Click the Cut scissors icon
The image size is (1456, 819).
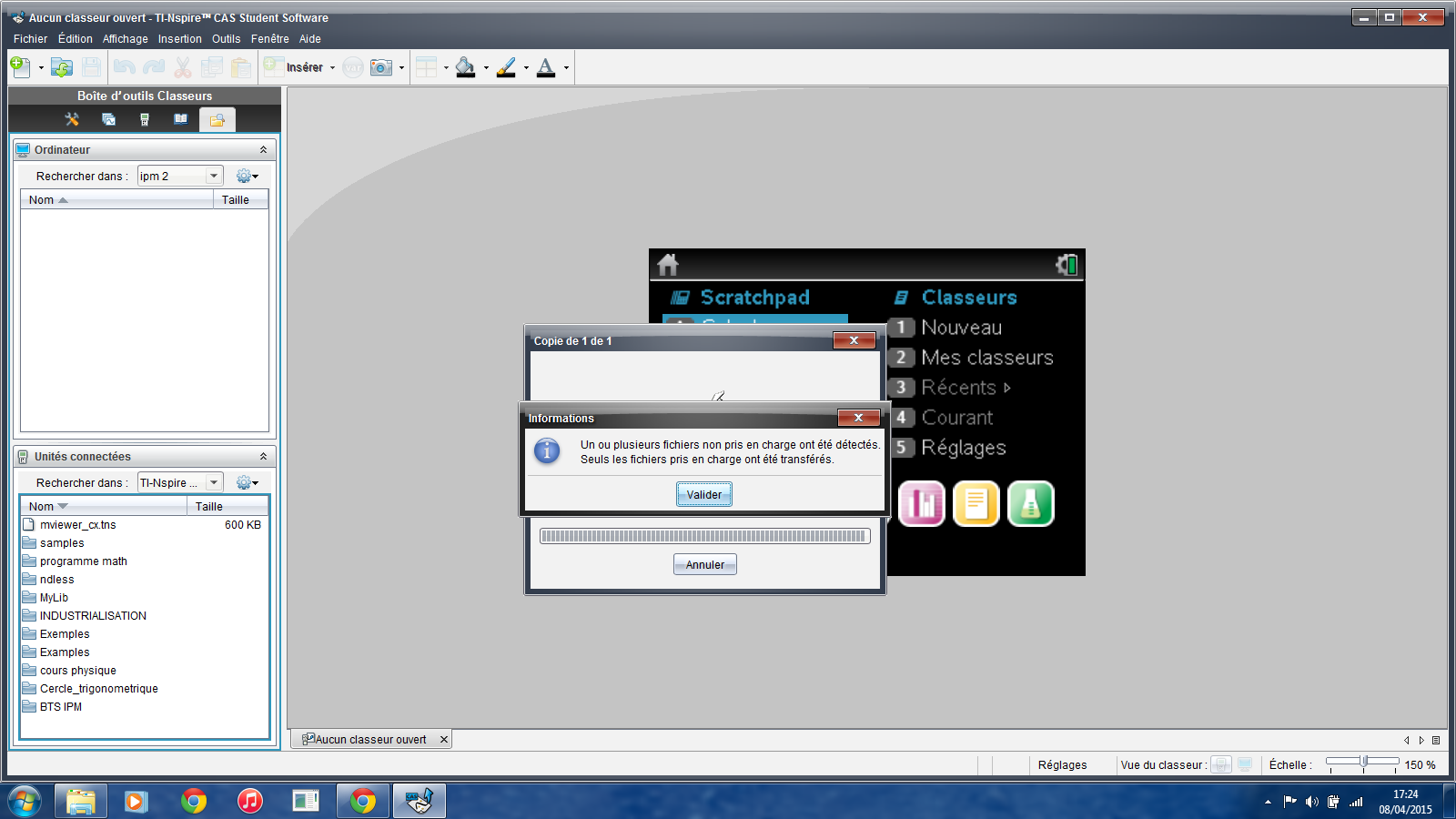(183, 66)
